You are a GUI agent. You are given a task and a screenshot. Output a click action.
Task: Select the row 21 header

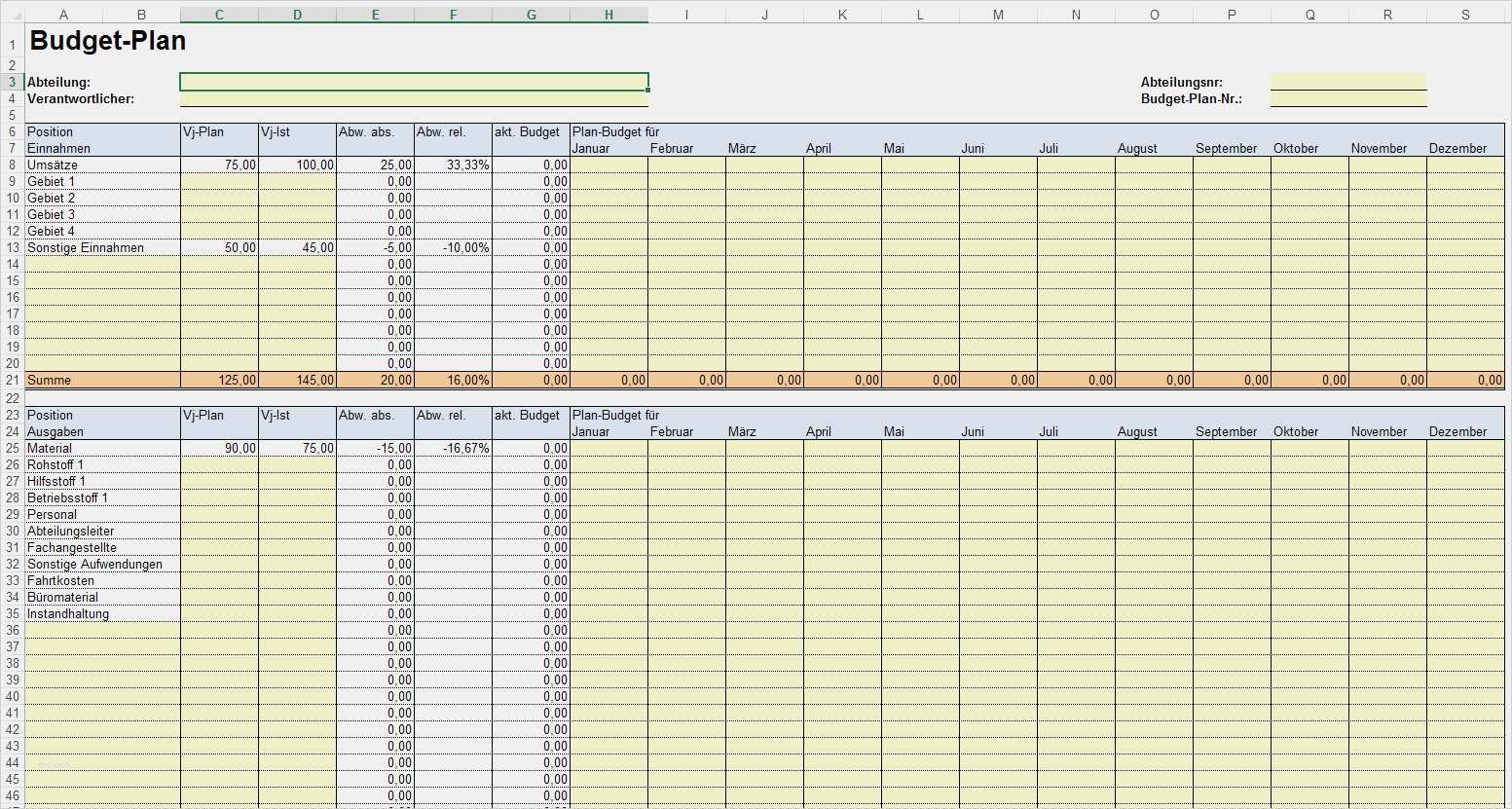tap(13, 380)
